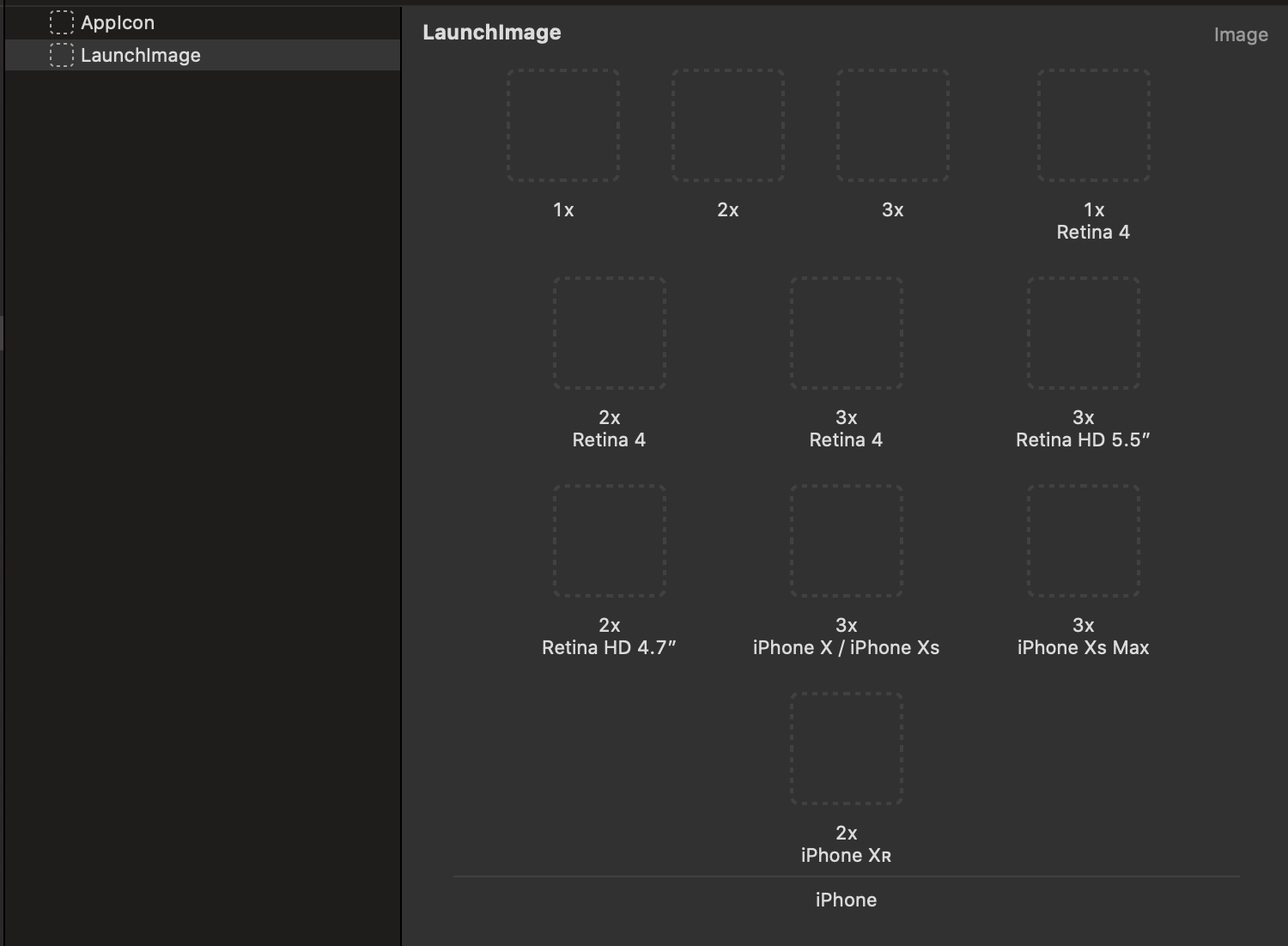
Task: Select the 3x Retina 4 image slot
Action: [847, 333]
